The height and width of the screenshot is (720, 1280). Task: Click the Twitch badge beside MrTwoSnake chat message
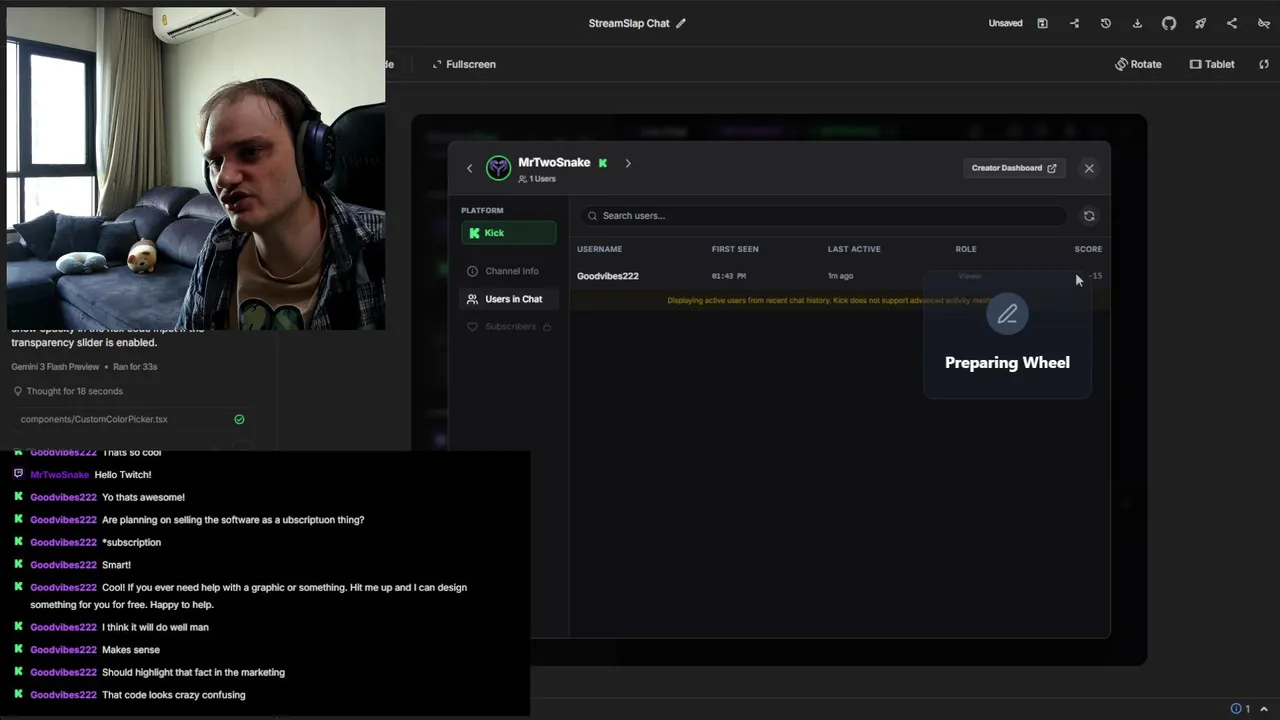[18, 474]
